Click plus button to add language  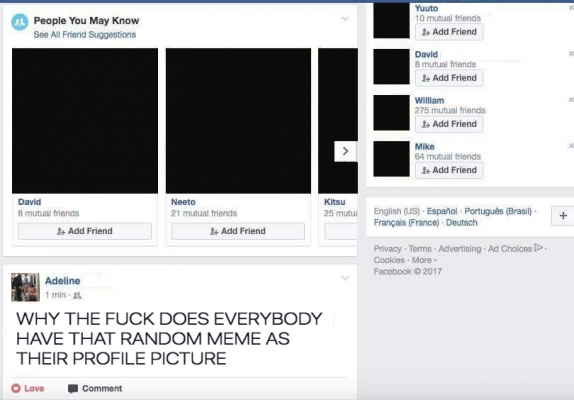tap(563, 216)
